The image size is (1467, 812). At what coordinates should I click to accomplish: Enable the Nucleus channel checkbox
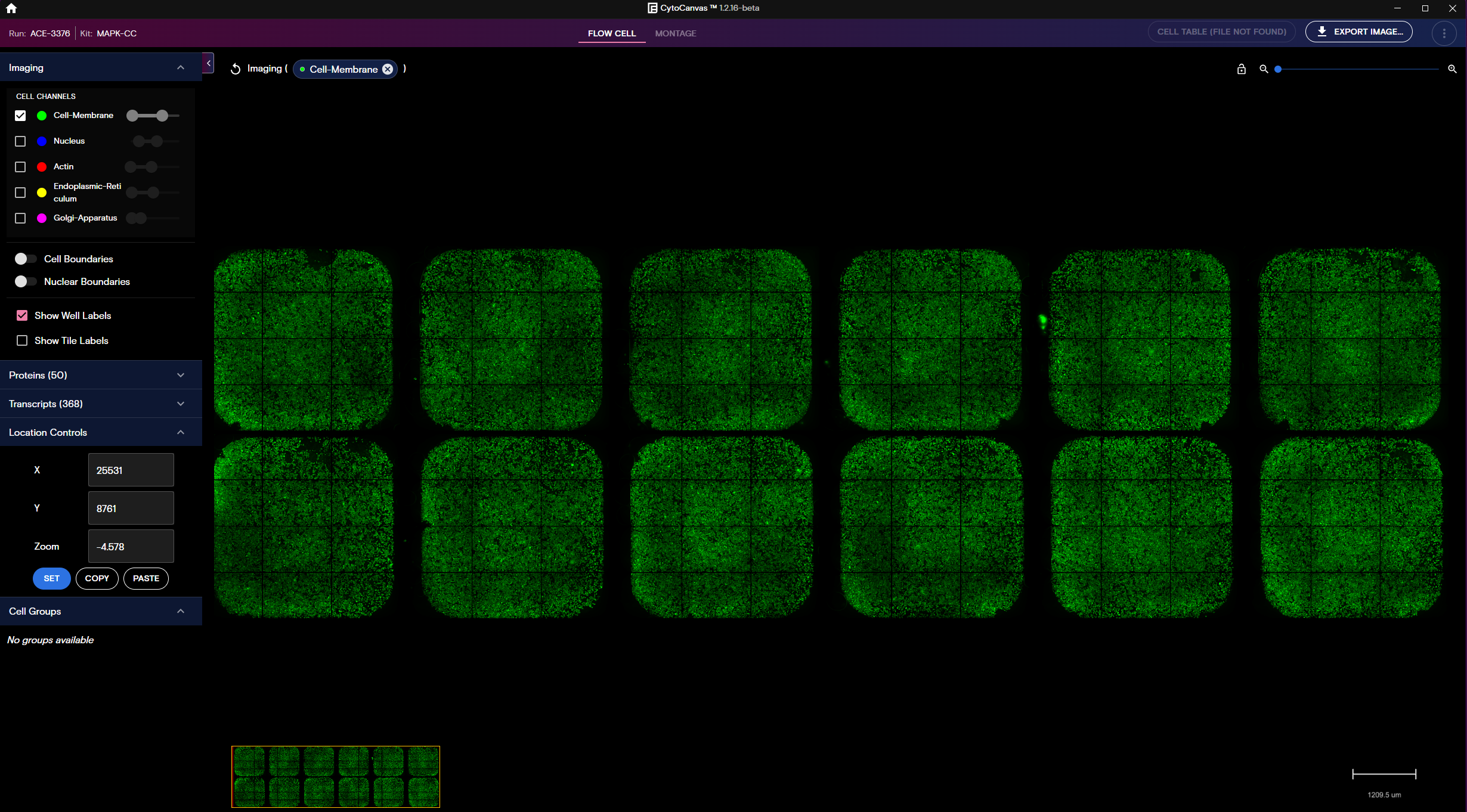[x=20, y=141]
